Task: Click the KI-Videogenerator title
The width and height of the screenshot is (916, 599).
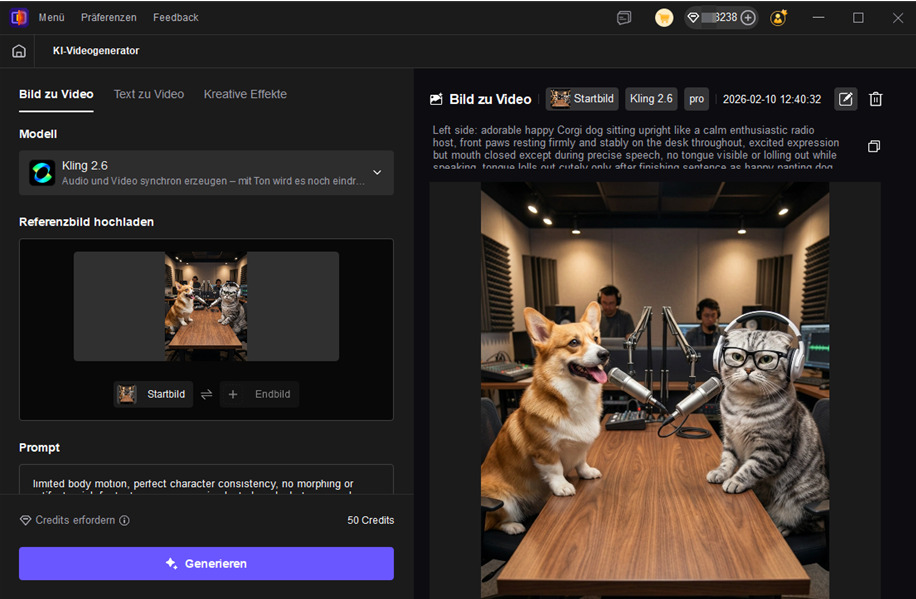Action: 96,51
